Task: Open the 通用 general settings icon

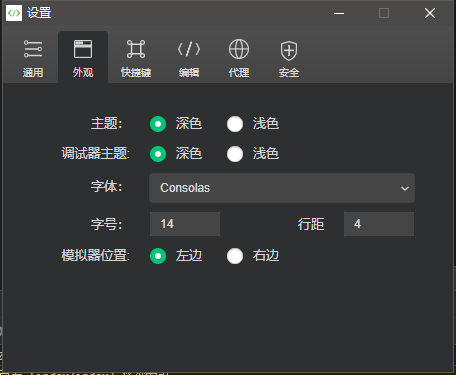Action: click(33, 49)
